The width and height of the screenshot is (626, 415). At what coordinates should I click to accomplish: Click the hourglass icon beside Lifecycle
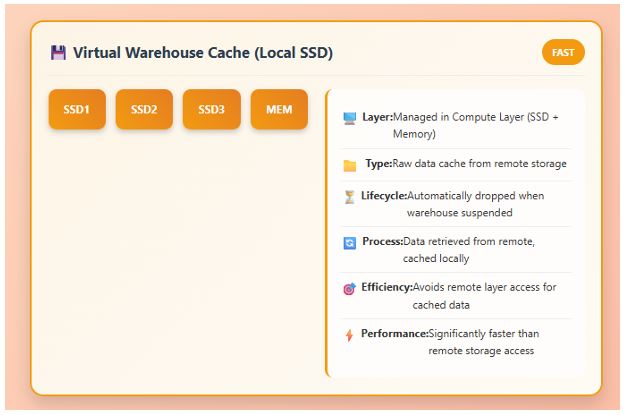tap(349, 197)
